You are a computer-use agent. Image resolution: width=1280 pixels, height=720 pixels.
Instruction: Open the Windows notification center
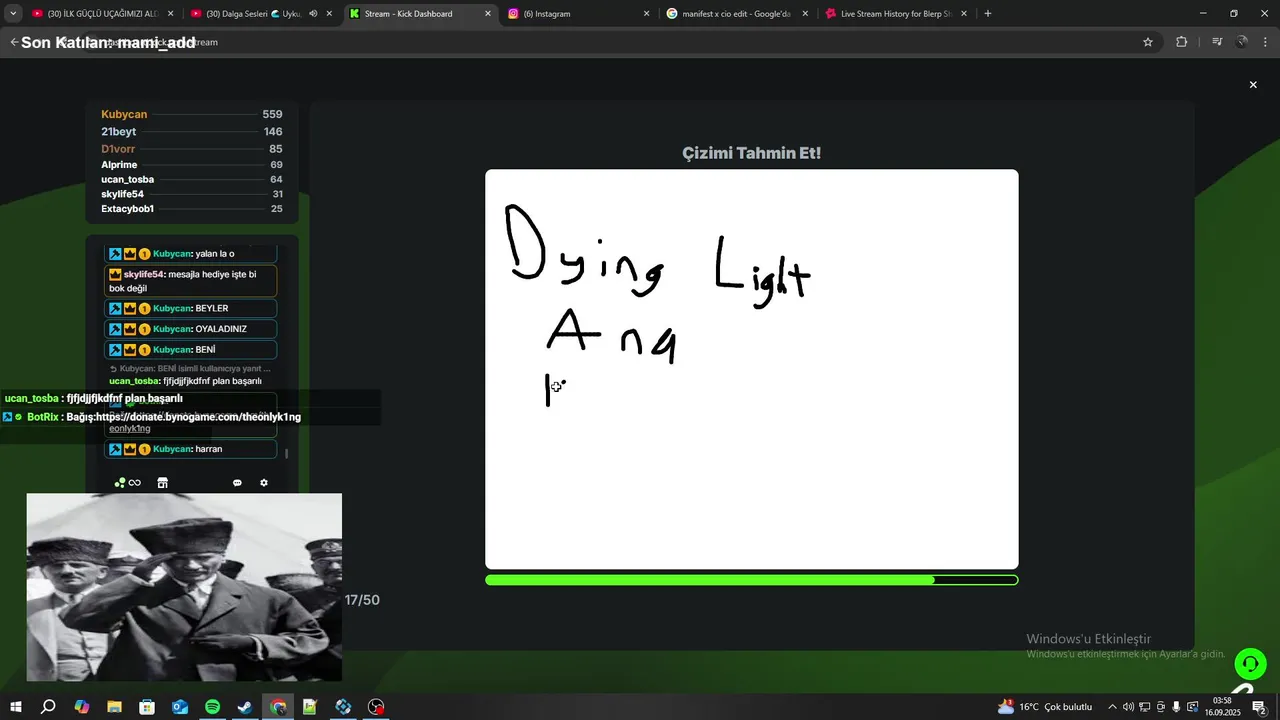1260,707
